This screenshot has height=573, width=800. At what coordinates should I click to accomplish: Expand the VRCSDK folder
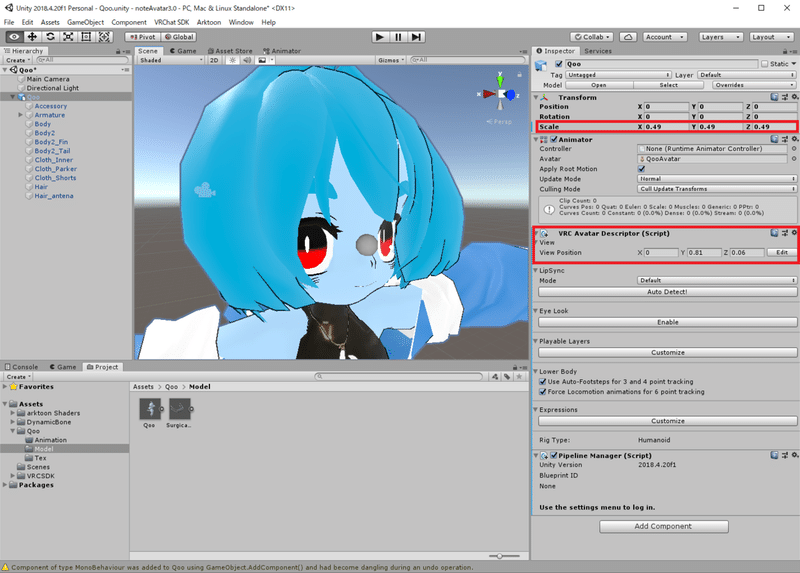click(x=13, y=476)
